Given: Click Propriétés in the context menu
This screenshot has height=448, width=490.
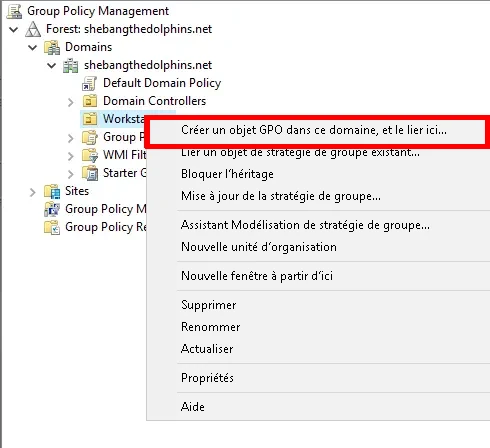Looking at the screenshot, I should click(x=207, y=378).
